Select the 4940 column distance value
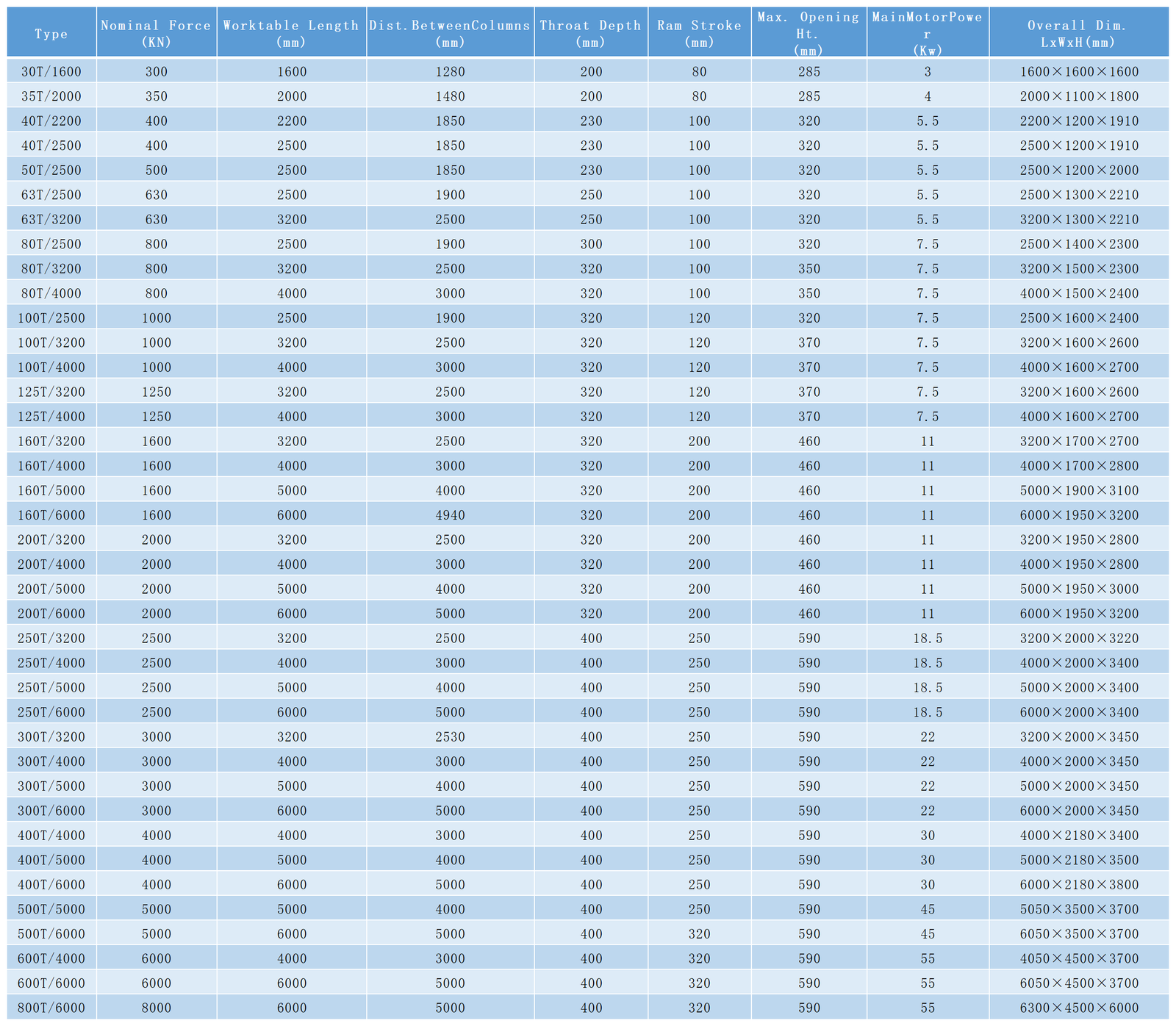1176x1026 pixels. point(450,515)
